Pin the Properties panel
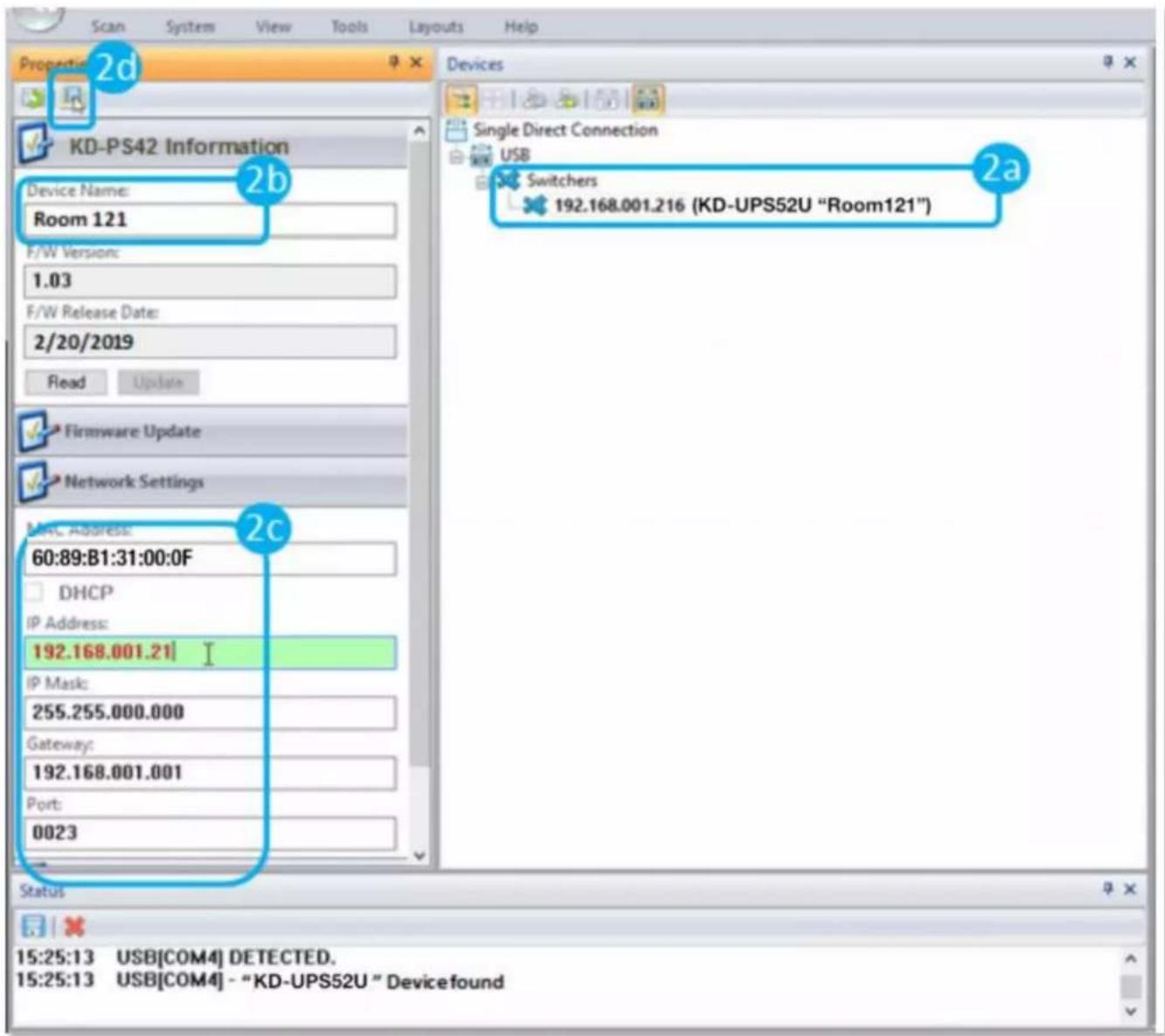Image resolution: width=1165 pixels, height=1036 pixels. [394, 62]
